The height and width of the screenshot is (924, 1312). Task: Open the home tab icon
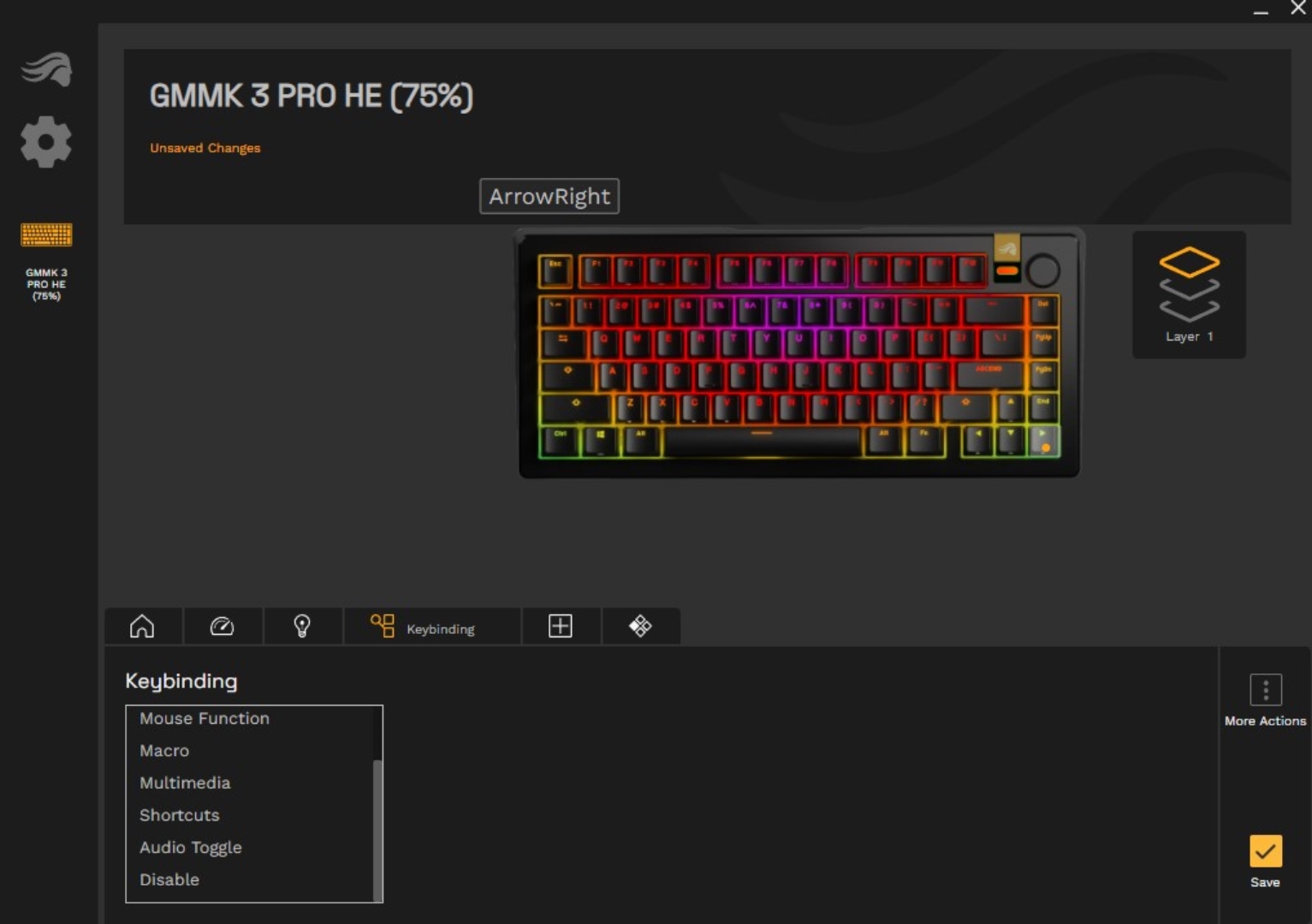pyautogui.click(x=142, y=626)
